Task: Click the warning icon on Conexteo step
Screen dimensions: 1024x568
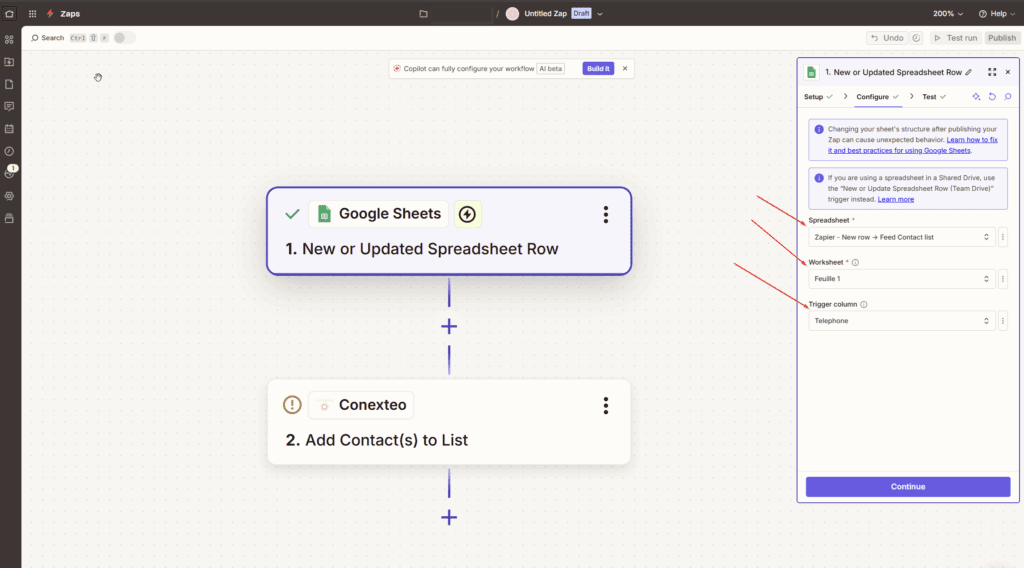Action: [292, 405]
